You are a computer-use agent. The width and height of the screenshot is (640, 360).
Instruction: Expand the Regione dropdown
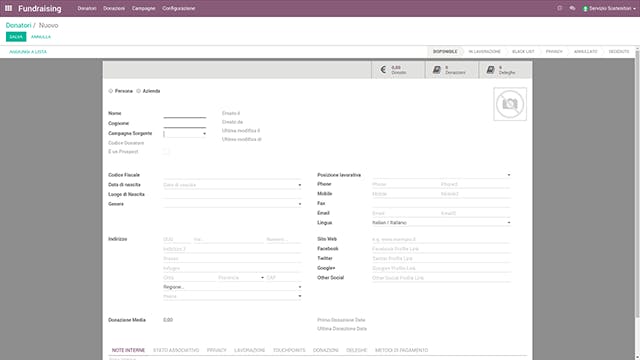300,287
